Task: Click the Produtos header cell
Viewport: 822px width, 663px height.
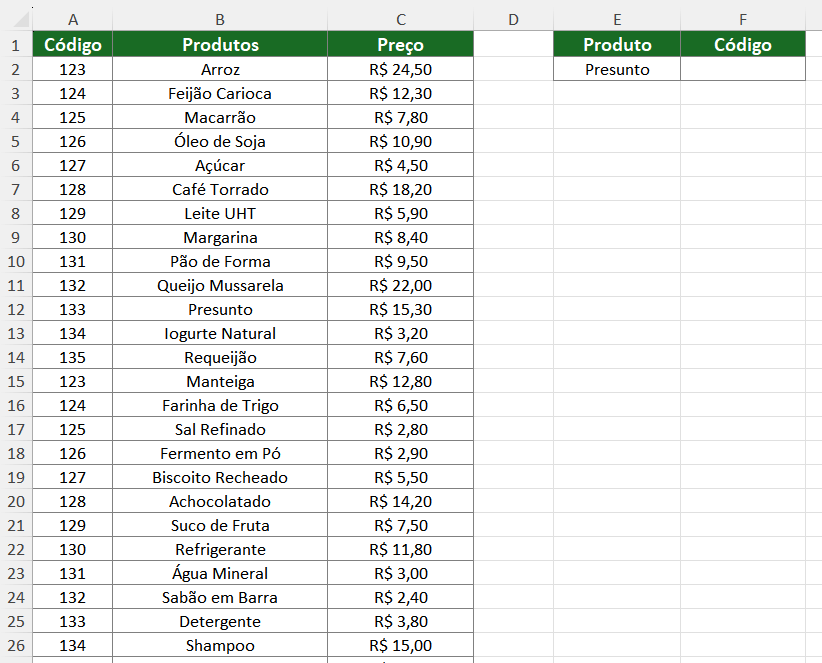Action: (x=220, y=45)
